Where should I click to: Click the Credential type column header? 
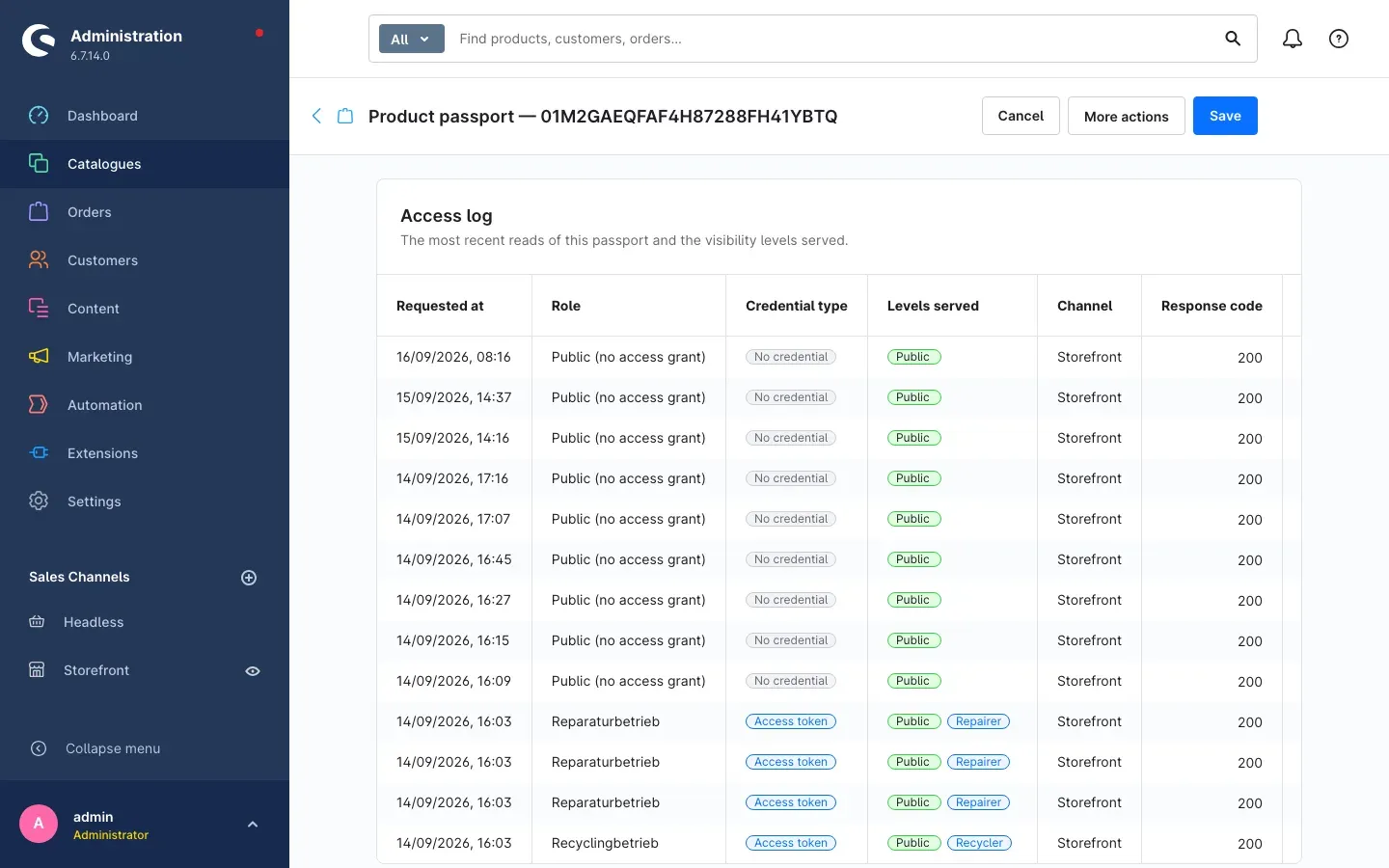[x=797, y=306]
